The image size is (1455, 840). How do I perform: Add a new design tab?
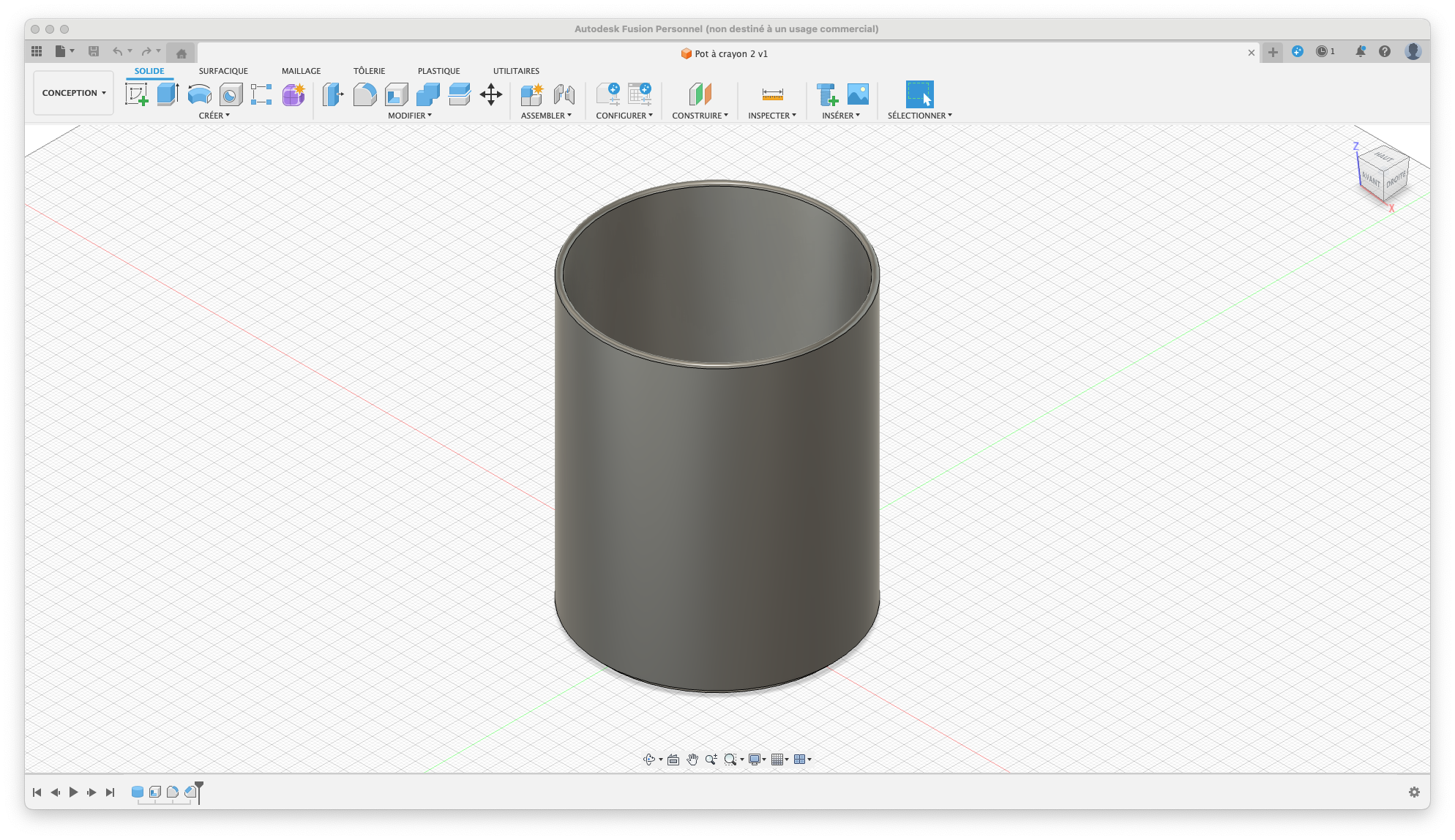point(1273,52)
